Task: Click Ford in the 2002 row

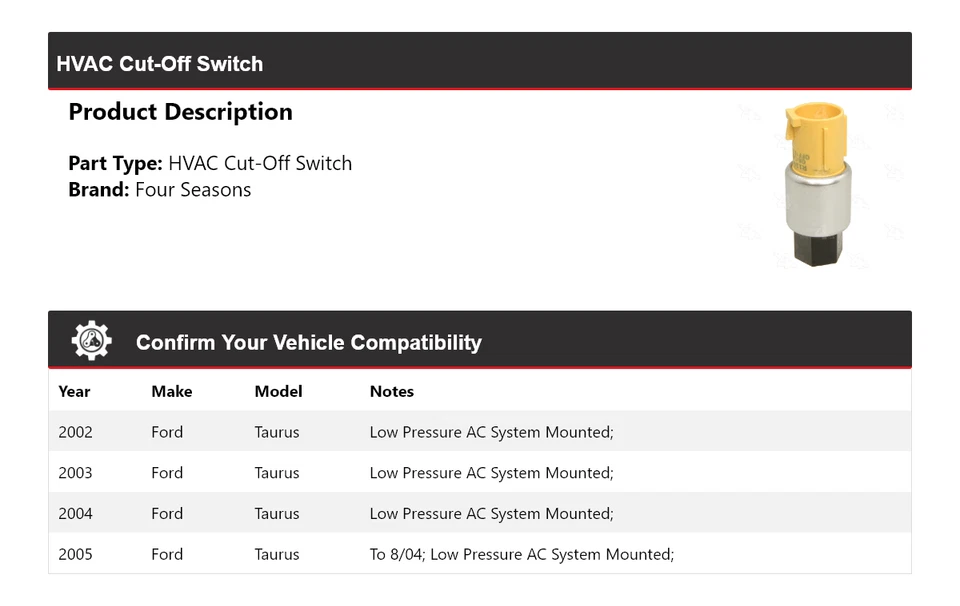Action: (x=167, y=433)
